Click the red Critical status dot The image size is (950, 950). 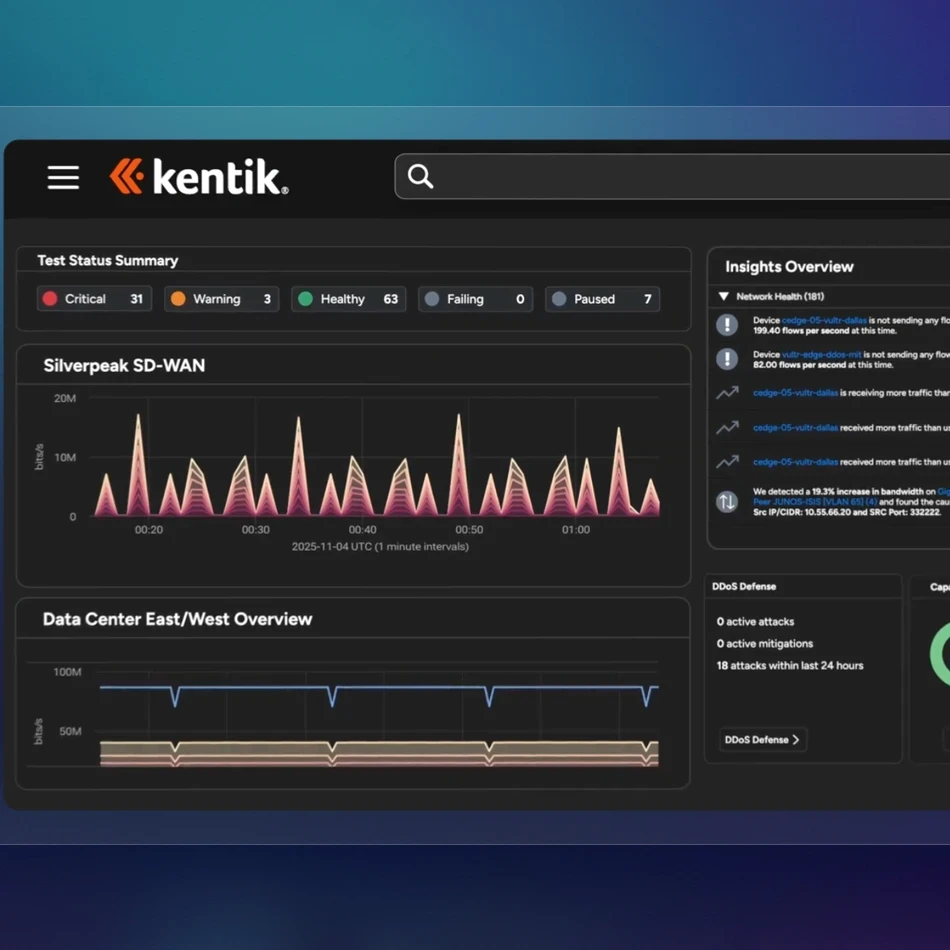pyautogui.click(x=49, y=299)
